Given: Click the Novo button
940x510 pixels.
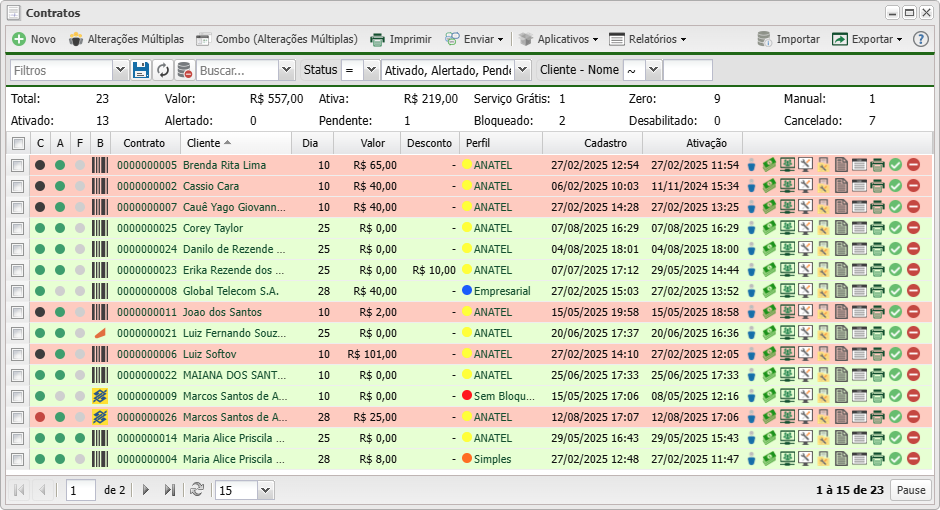Looking at the screenshot, I should (34, 39).
